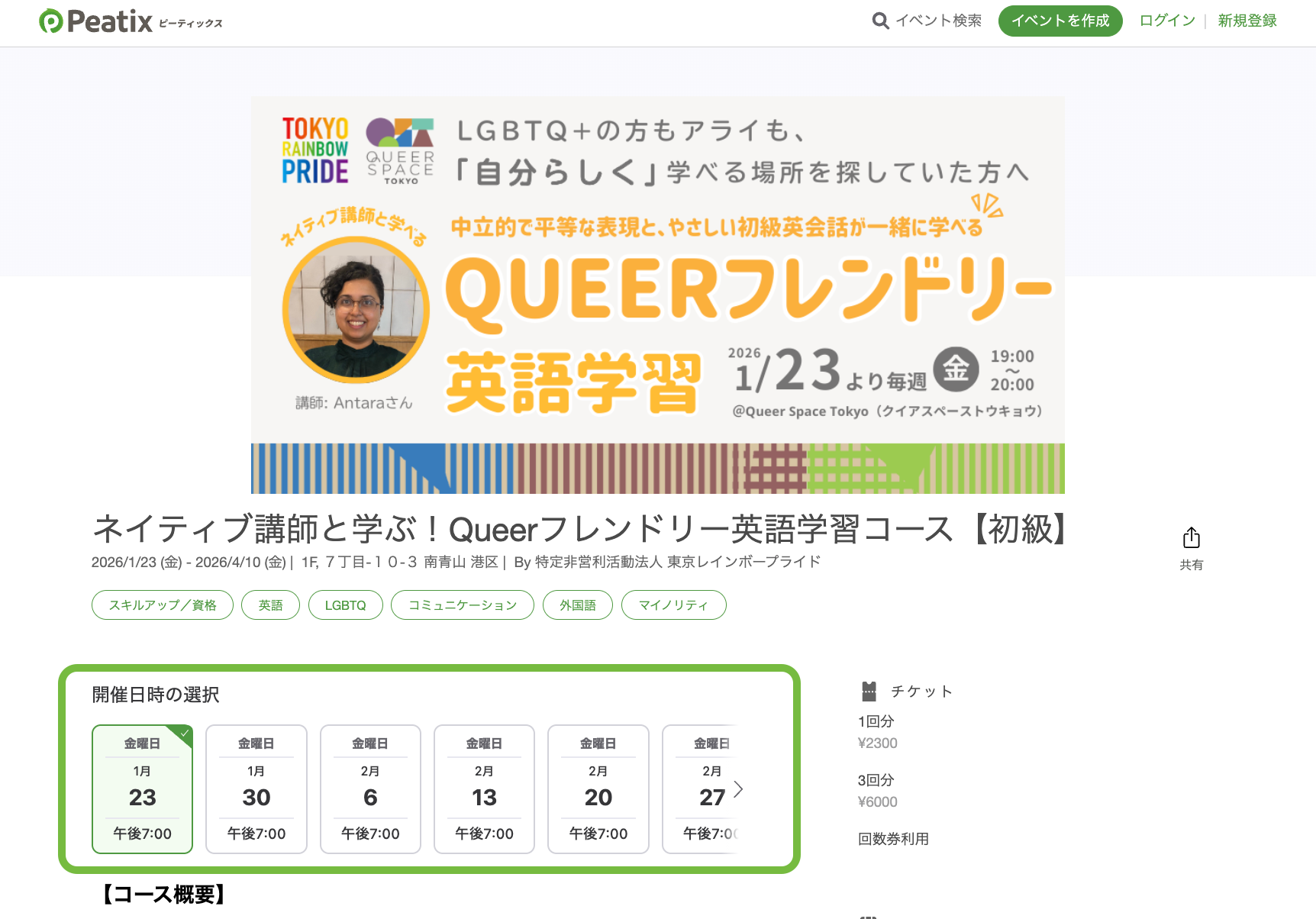Click the チケット section heading
Viewport: 1316px width, 919px height.
(922, 692)
